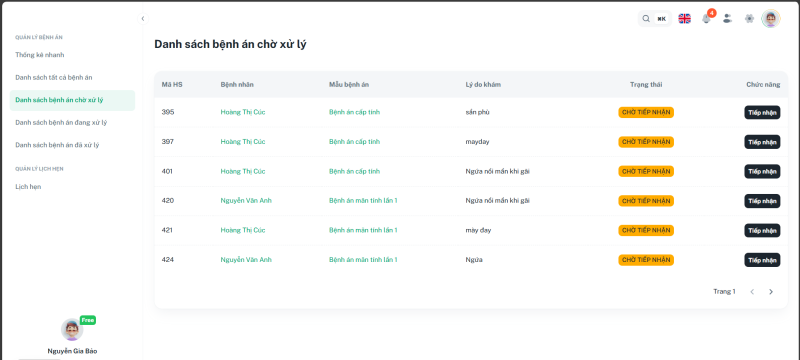Open patient Hoàng Thị Cúc in row 397
Viewport: 800px width, 360px height.
[x=243, y=142]
